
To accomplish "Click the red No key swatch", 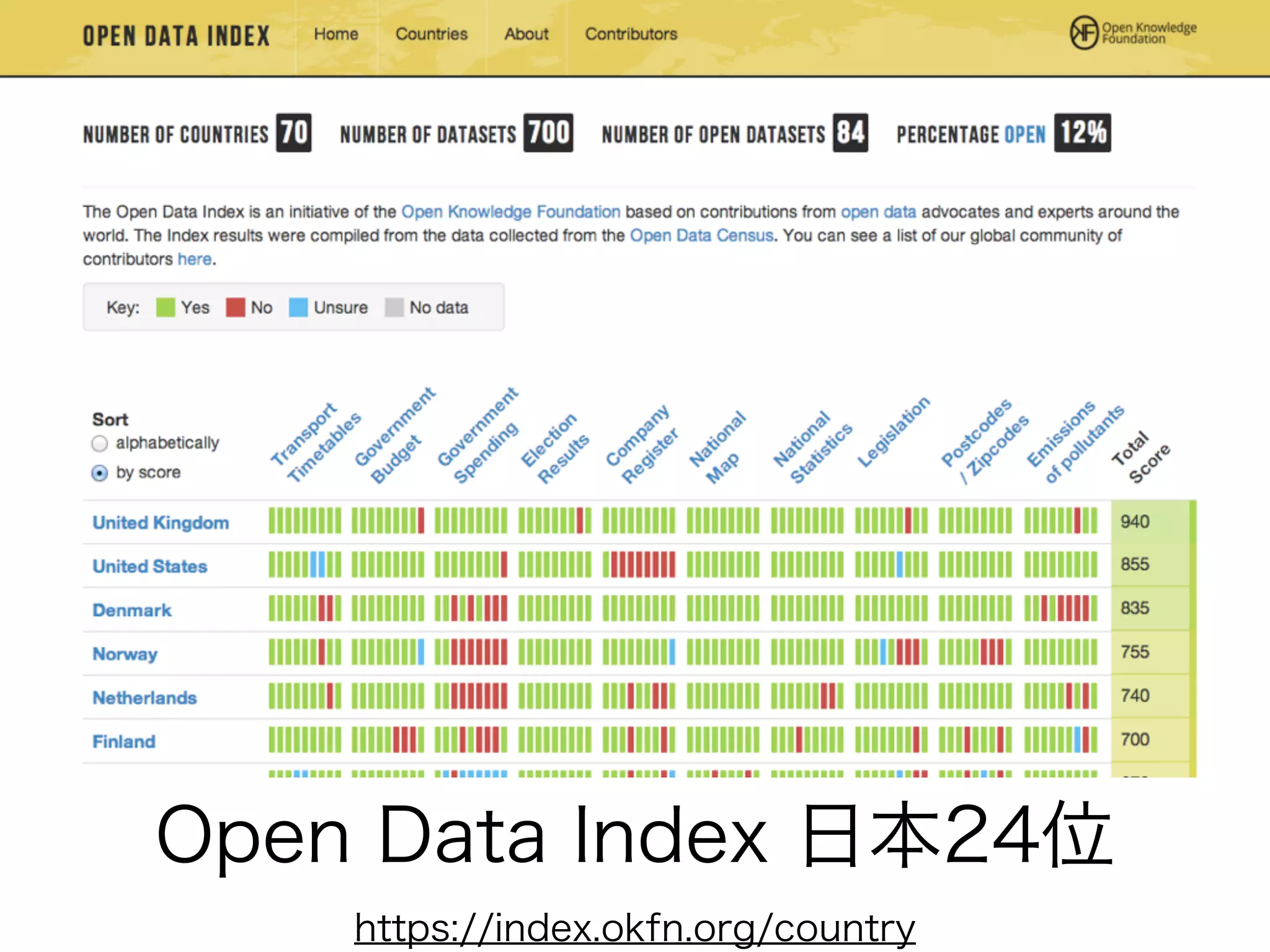I will pyautogui.click(x=236, y=307).
